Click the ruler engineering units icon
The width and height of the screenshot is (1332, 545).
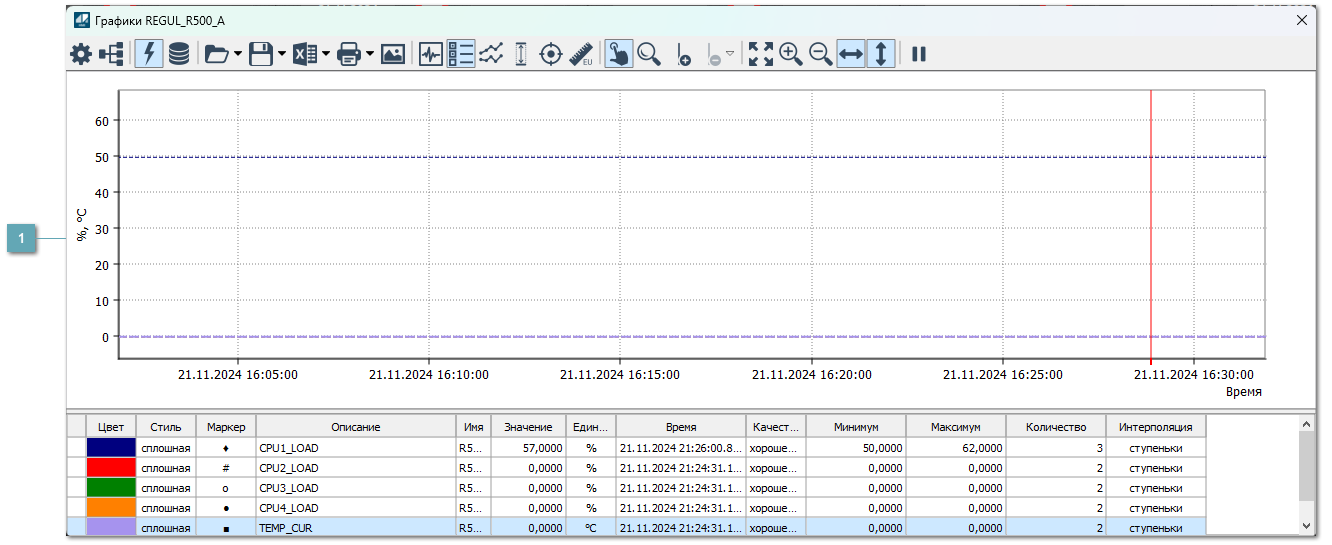tap(582, 54)
